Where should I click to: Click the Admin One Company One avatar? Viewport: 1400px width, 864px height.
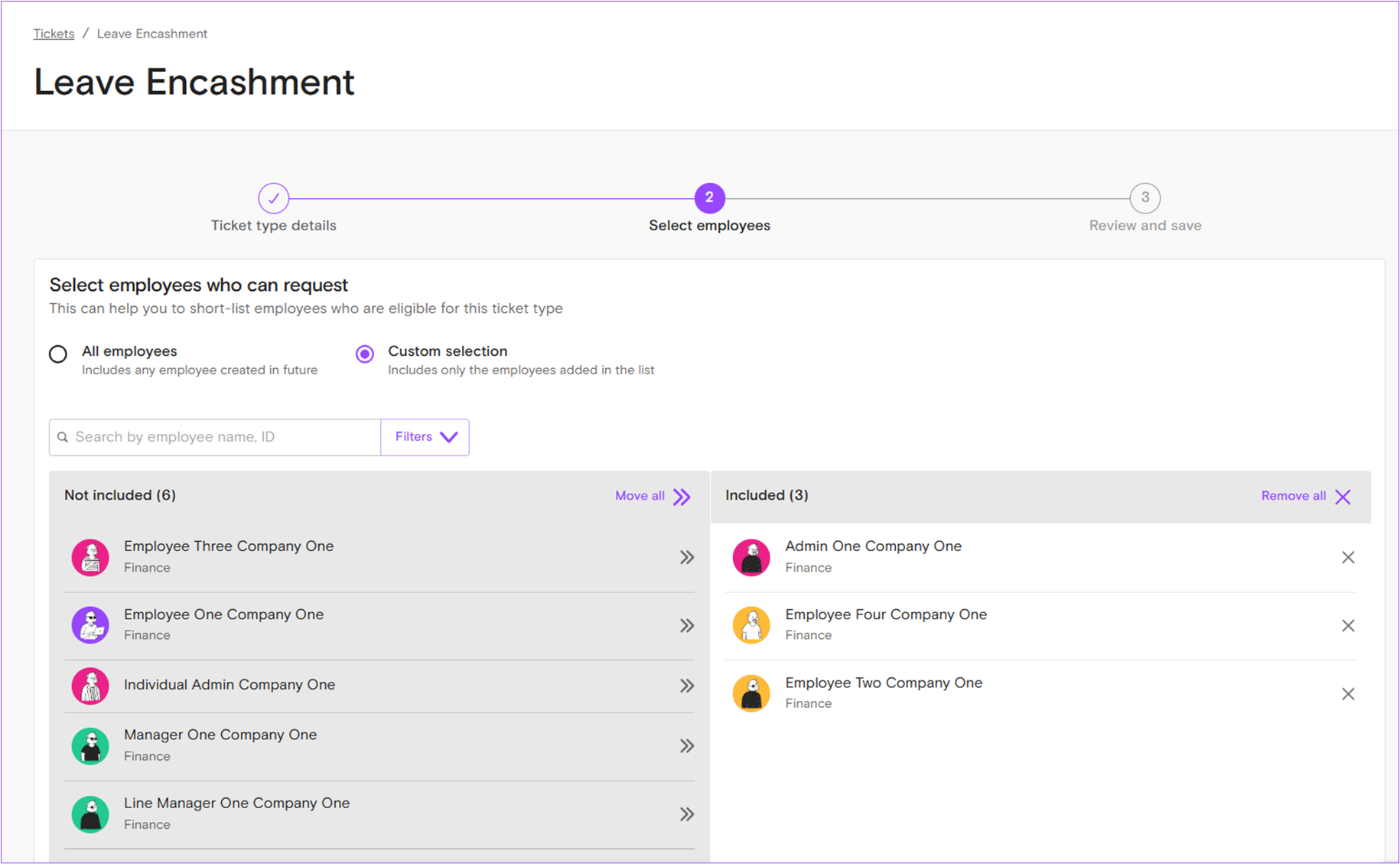point(751,557)
